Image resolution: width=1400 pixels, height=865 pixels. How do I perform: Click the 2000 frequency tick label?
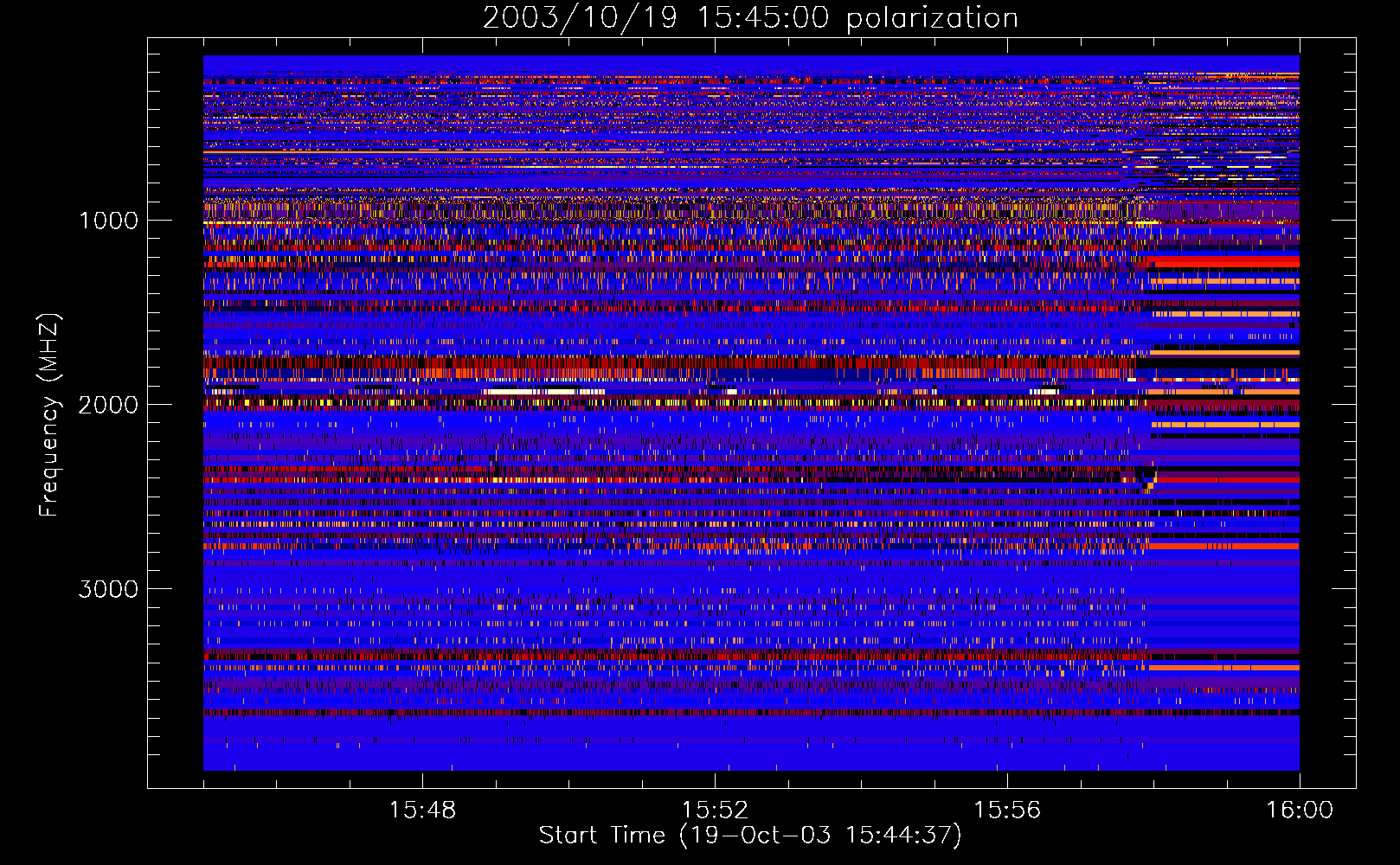coord(108,405)
